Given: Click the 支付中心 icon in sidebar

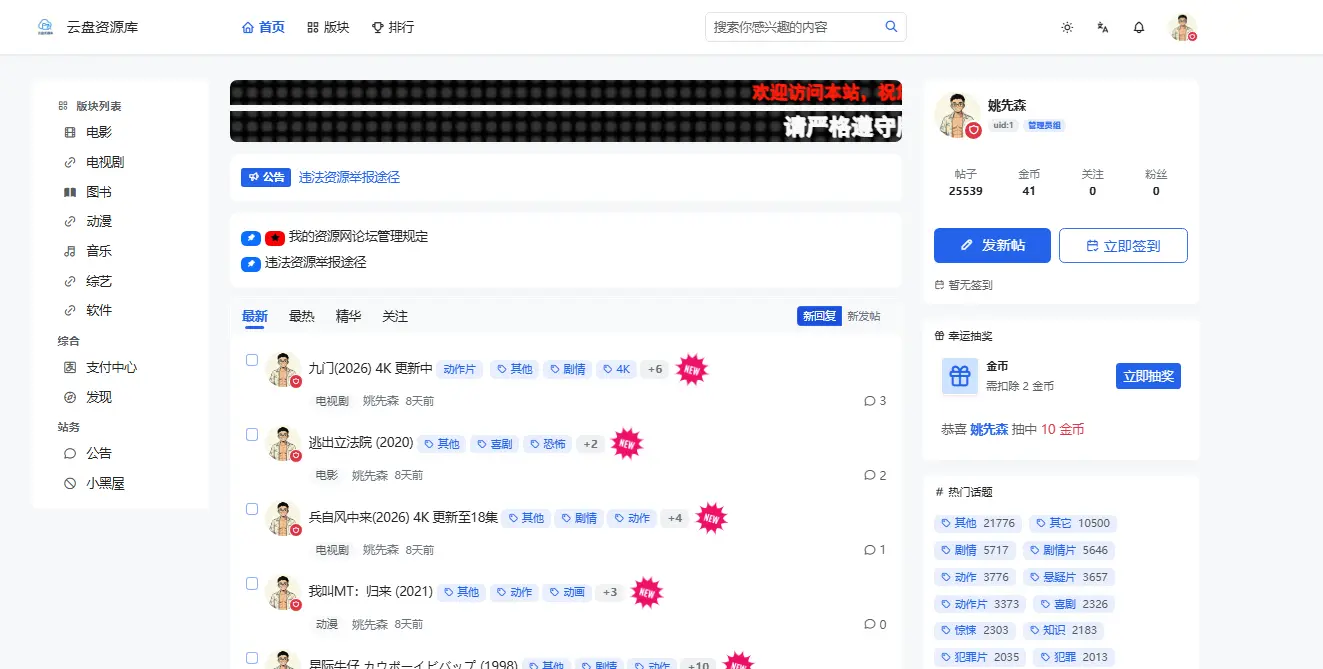Looking at the screenshot, I should (70, 368).
